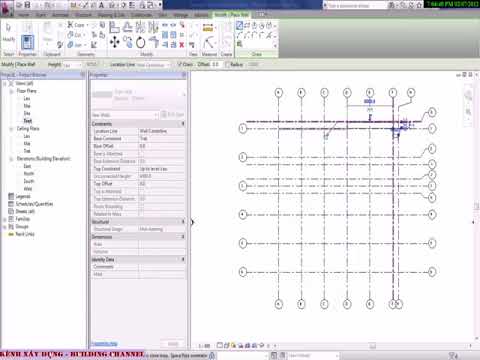This screenshot has height=360, width=480.
Task: Toggle the Room Bounding checkbox
Action: coord(141,206)
